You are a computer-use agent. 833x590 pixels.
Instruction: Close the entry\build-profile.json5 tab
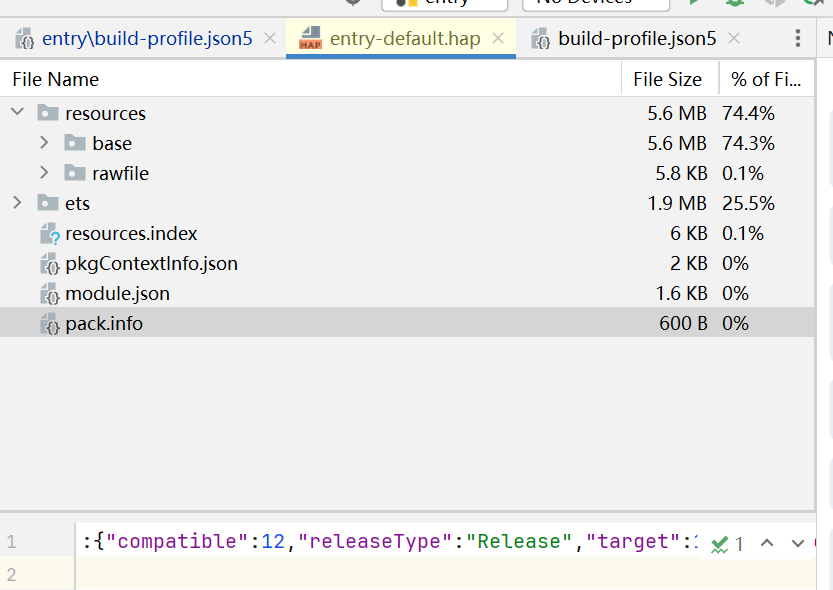pos(270,39)
